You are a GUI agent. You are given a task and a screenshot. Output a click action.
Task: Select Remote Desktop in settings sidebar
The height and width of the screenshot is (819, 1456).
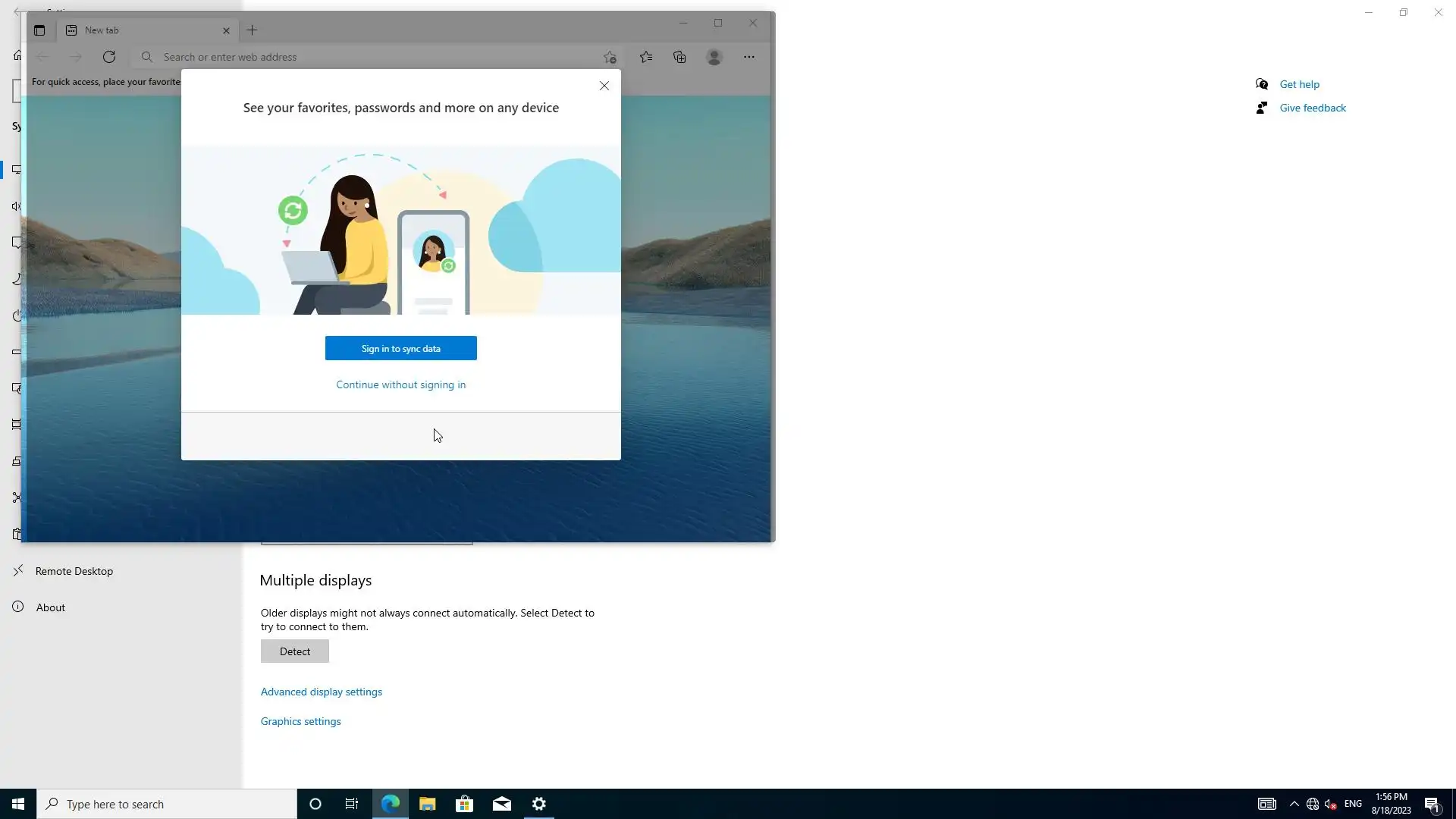pos(74,571)
